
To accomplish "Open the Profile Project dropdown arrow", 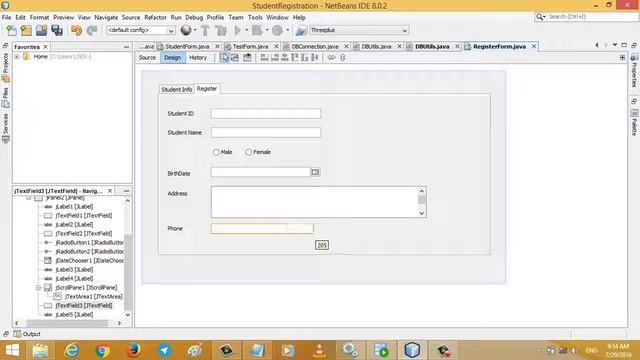I will (x=287, y=30).
